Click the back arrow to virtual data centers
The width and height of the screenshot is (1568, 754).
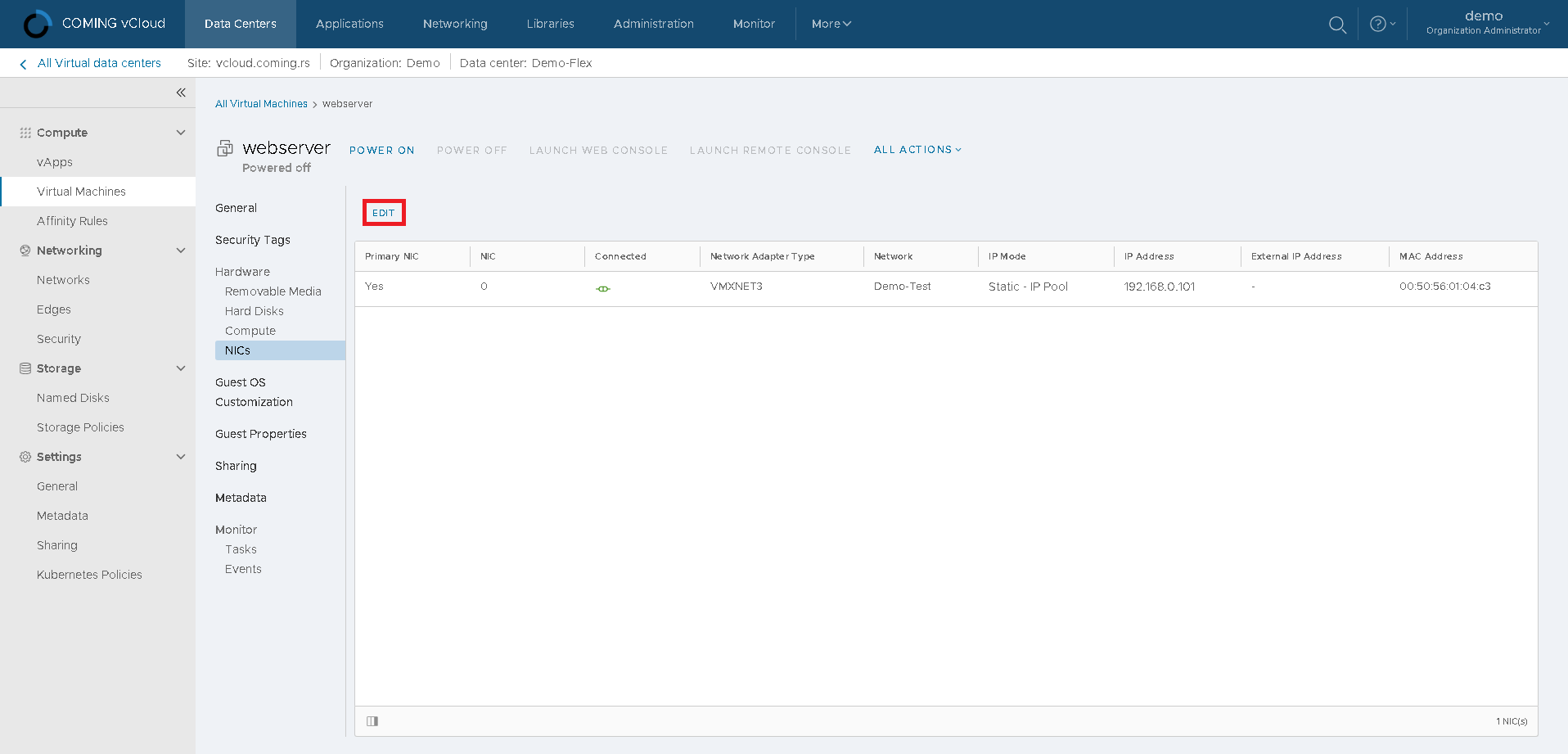click(23, 64)
